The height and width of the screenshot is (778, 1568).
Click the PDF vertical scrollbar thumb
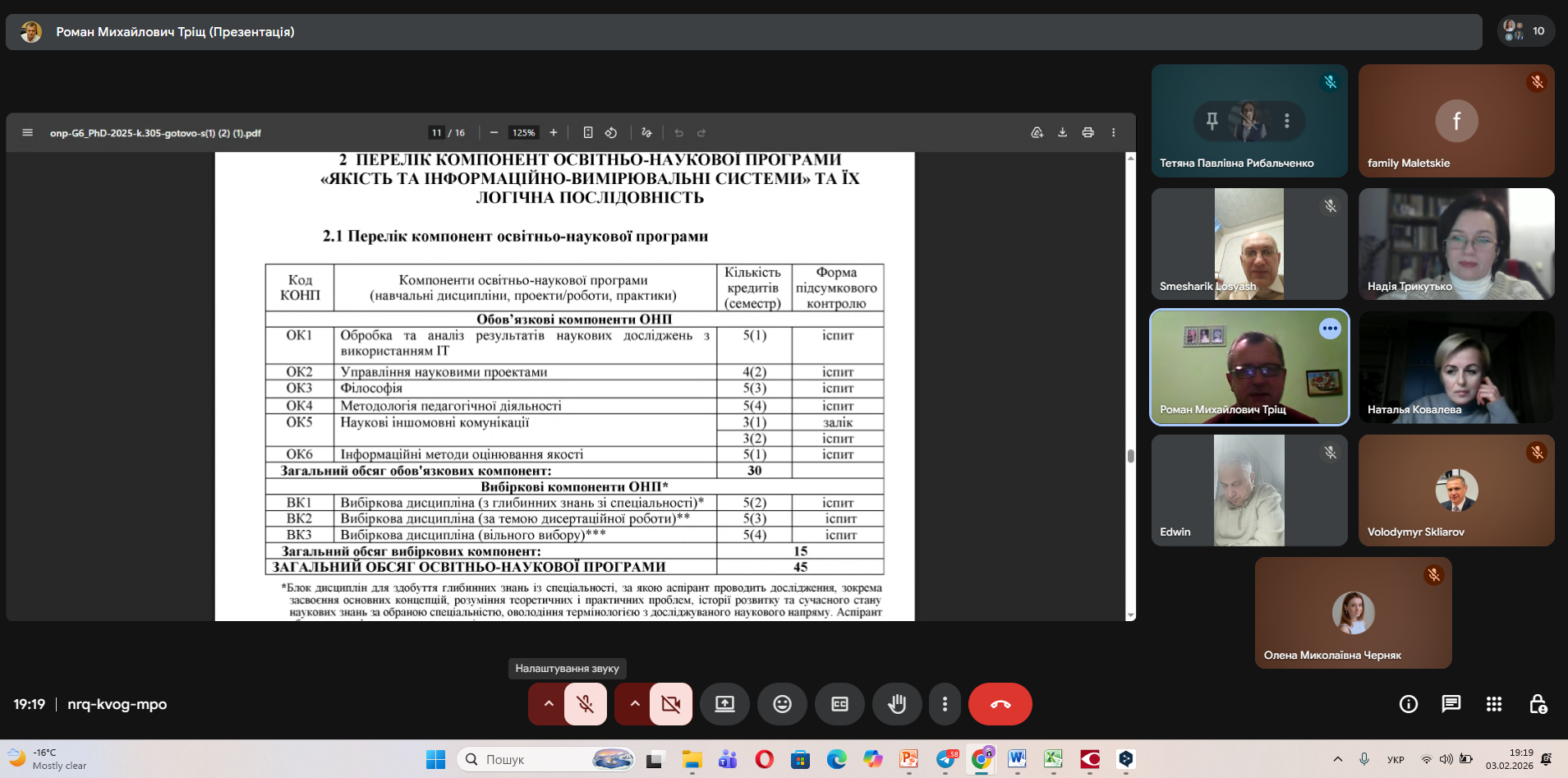(1130, 456)
